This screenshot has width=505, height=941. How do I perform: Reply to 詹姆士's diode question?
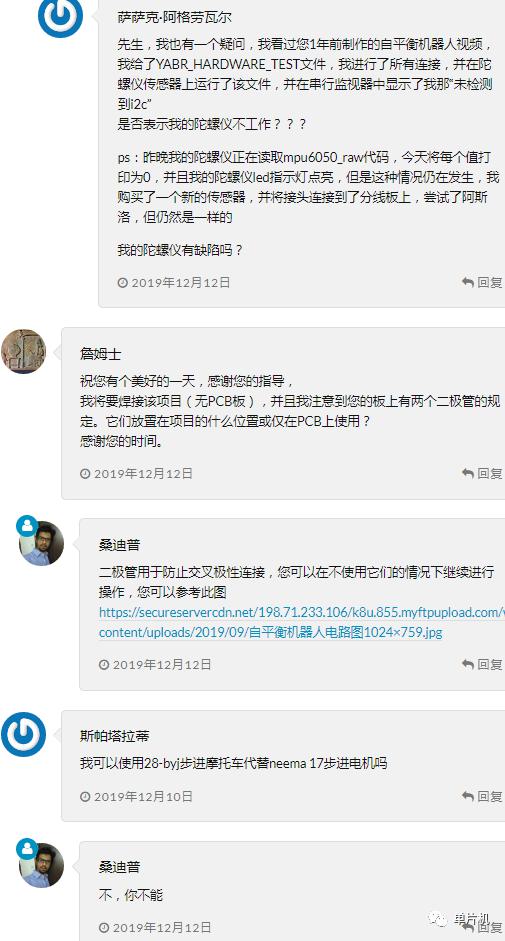pyautogui.click(x=482, y=473)
